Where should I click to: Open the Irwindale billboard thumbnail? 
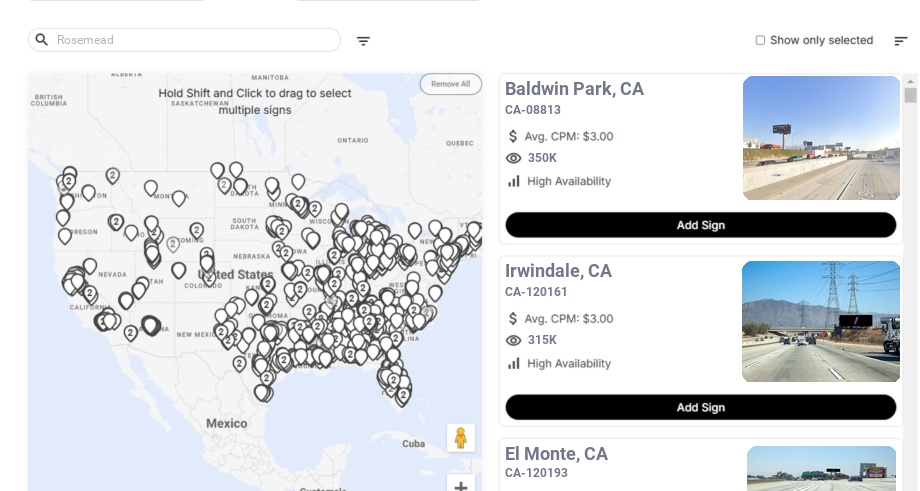[x=821, y=321]
